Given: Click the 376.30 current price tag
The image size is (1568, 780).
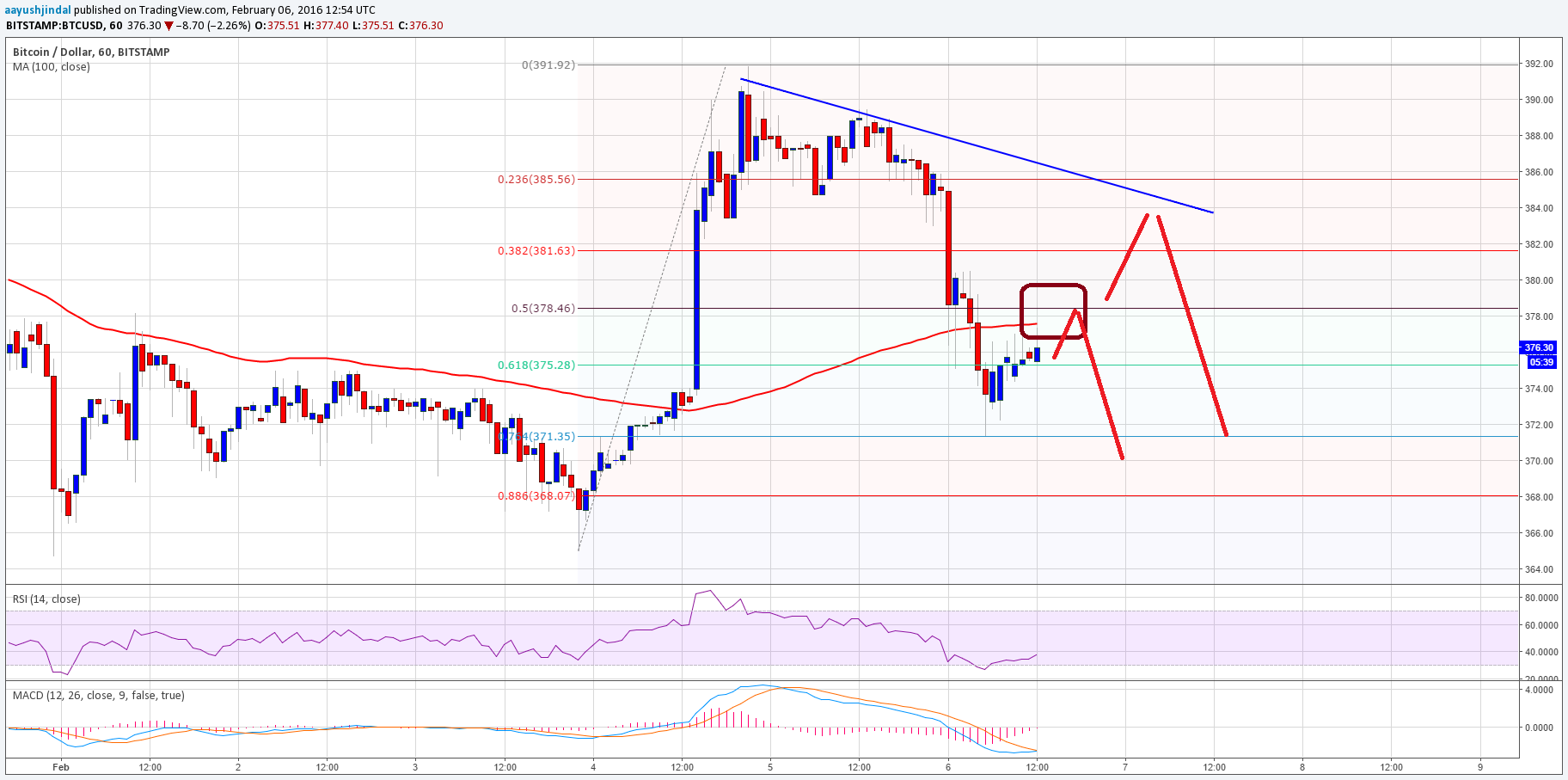Looking at the screenshot, I should pyautogui.click(x=1538, y=348).
